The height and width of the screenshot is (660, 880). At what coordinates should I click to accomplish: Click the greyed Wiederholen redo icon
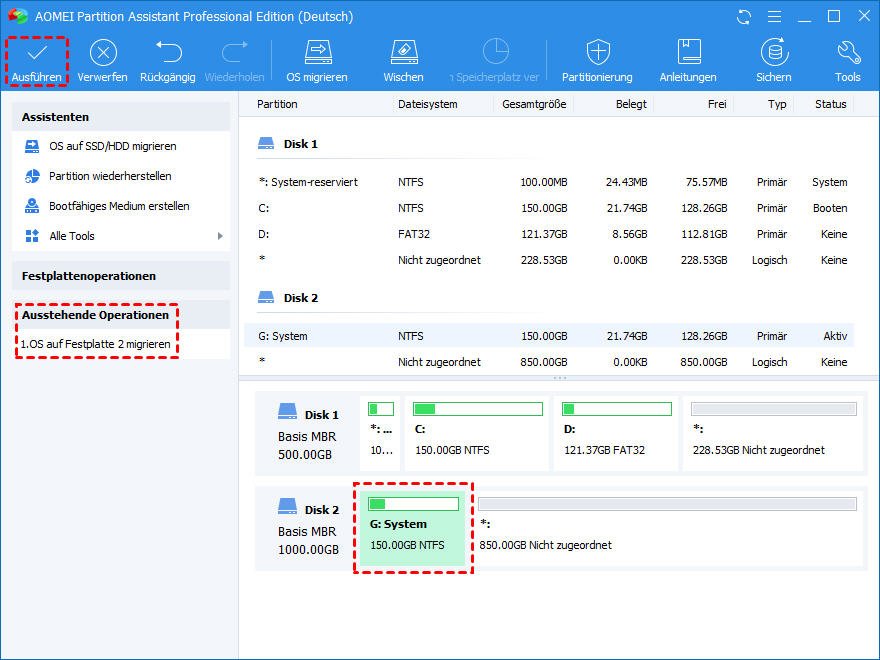(235, 52)
